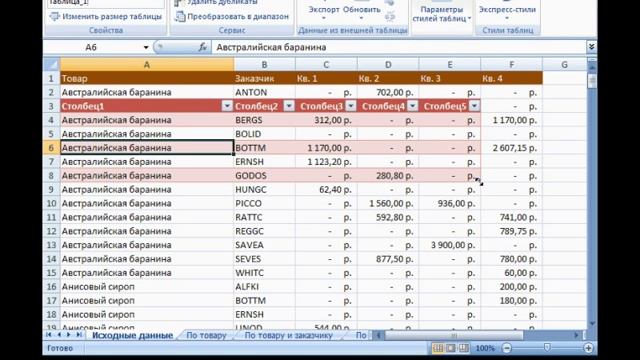Click cell with customer BERGS
640x360 pixels.
pos(264,120)
